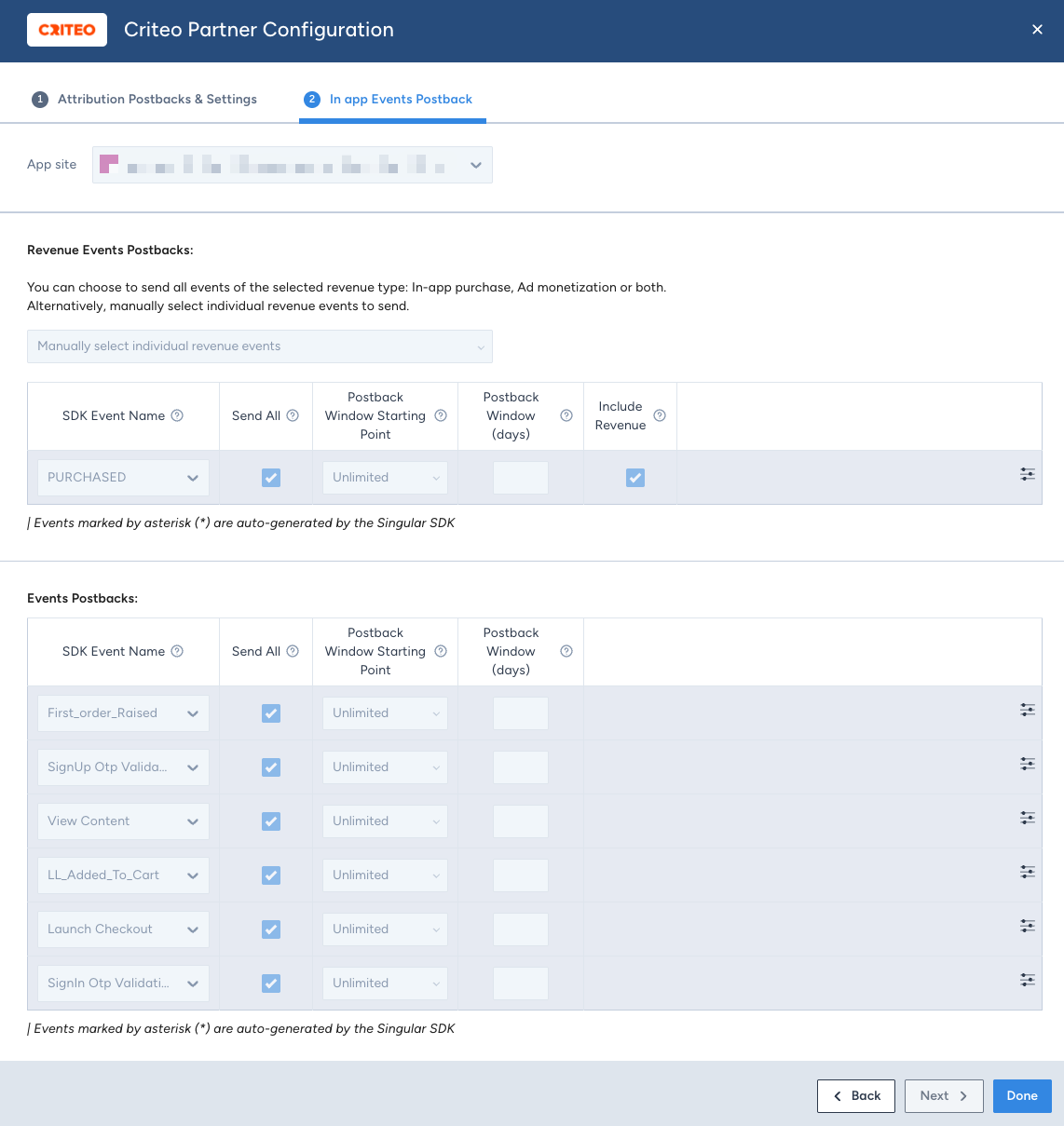Show help for revenue SDK Event Name
This screenshot has width=1064, height=1126.
coord(177,415)
